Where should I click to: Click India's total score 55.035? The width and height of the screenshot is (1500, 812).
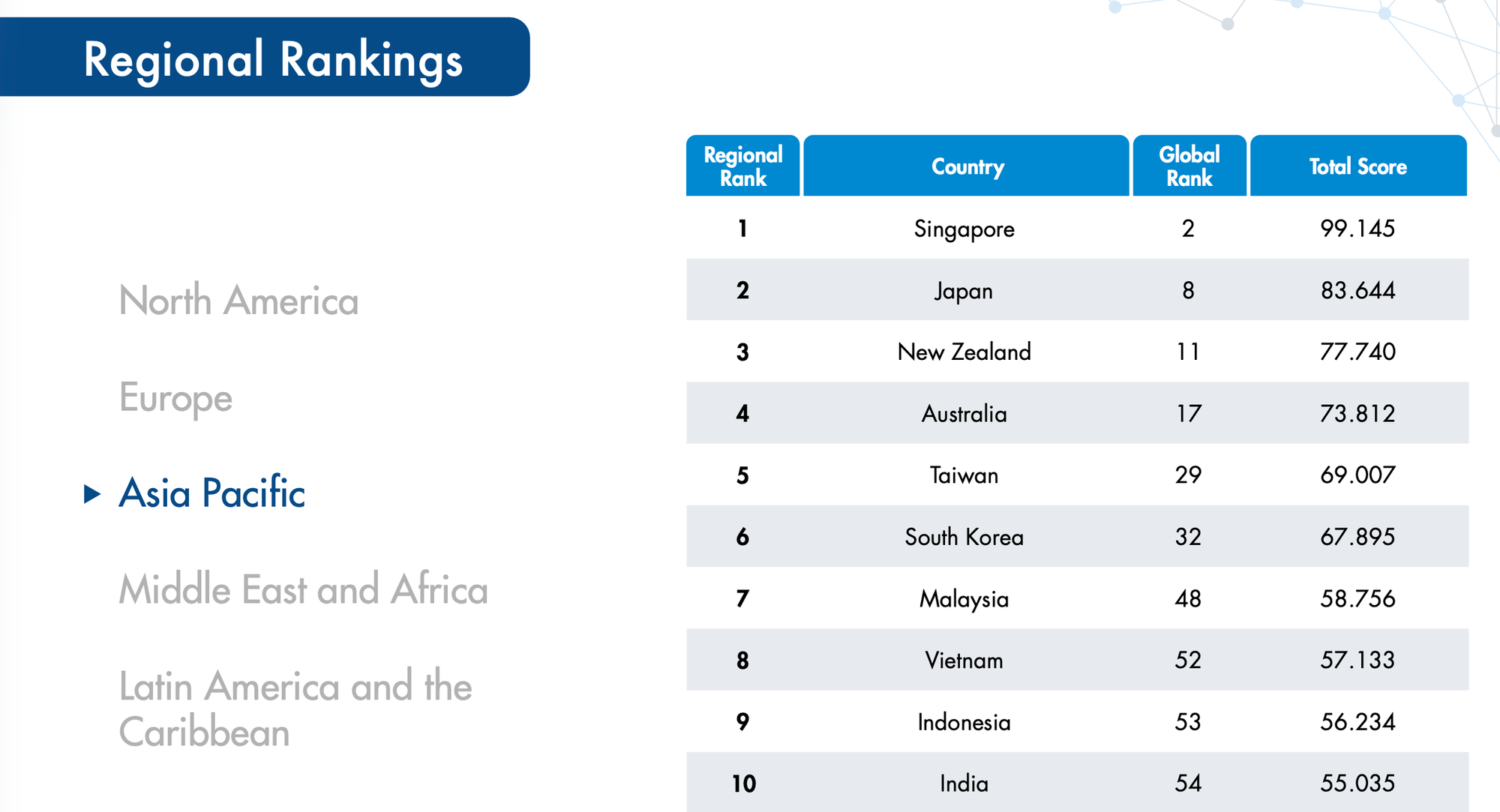coord(1357,784)
